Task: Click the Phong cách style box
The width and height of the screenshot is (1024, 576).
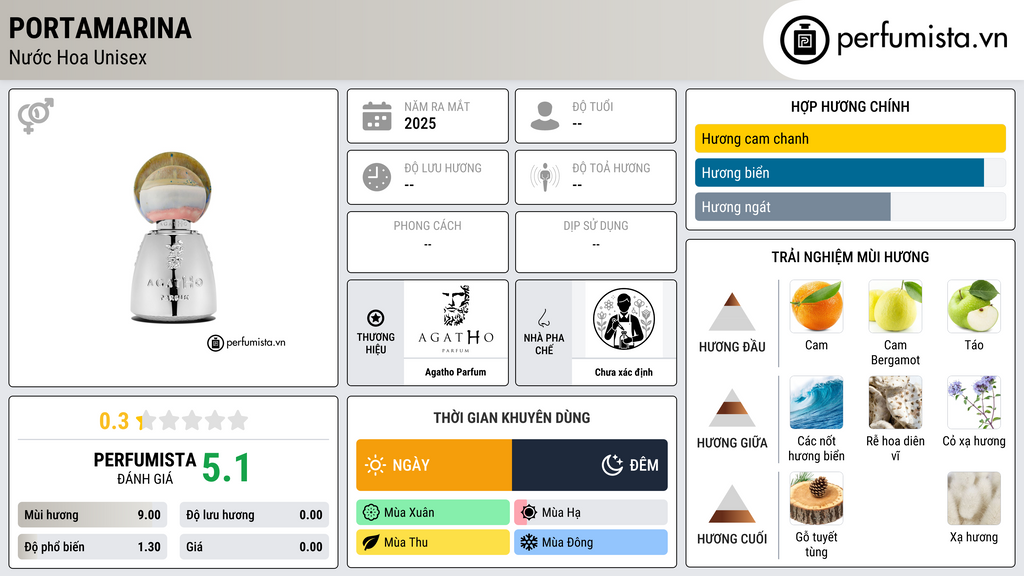Action: [x=428, y=242]
